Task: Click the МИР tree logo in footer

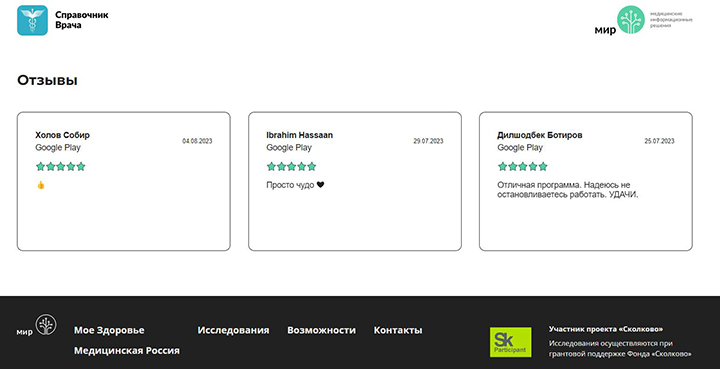Action: (x=37, y=325)
